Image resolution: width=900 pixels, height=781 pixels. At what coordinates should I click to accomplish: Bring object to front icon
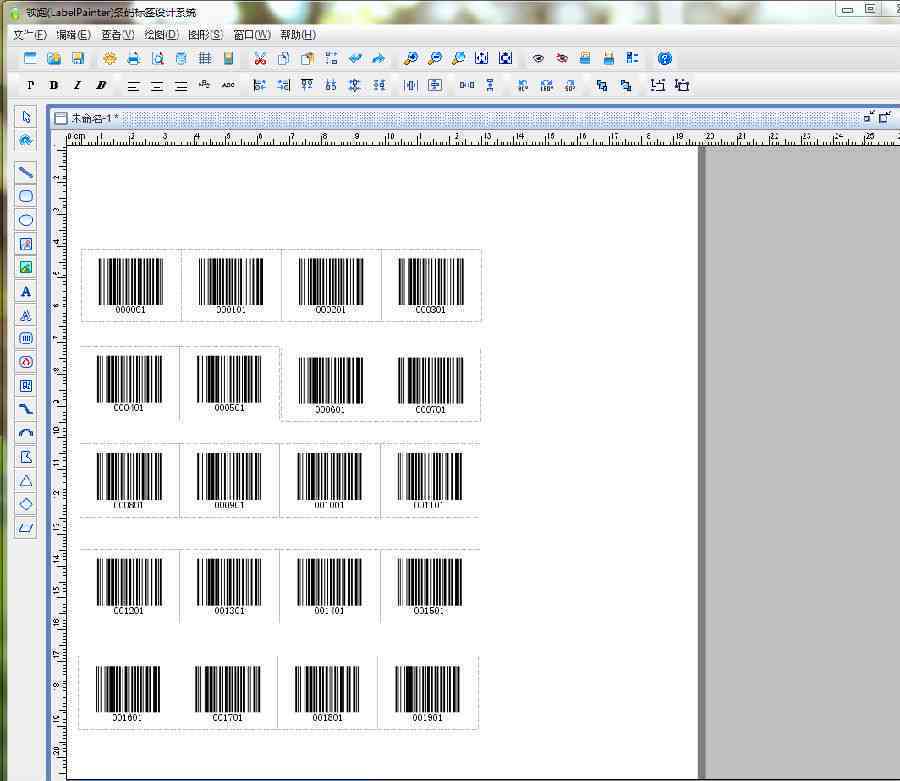tap(602, 86)
